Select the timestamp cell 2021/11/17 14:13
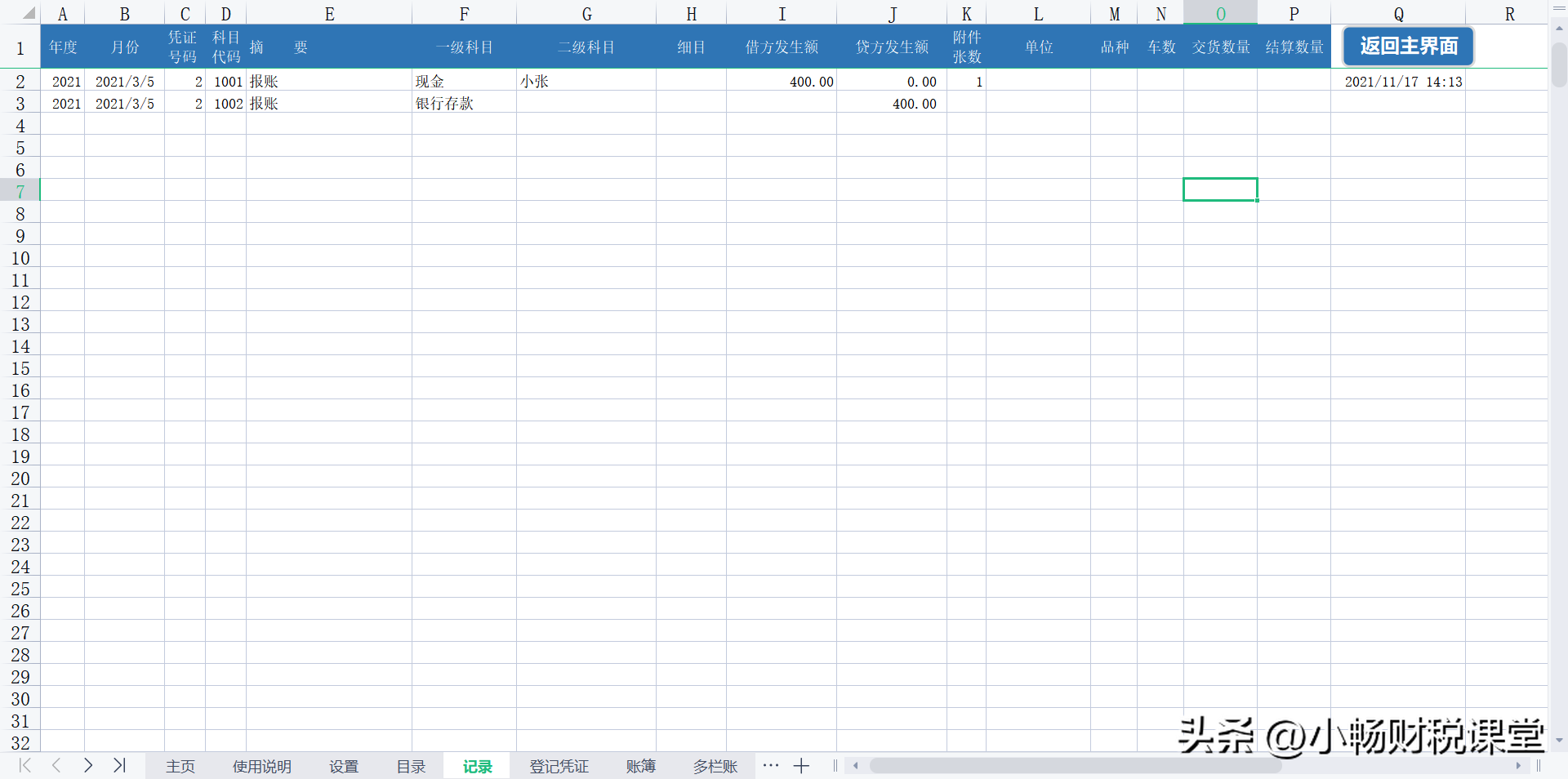 tap(1398, 81)
